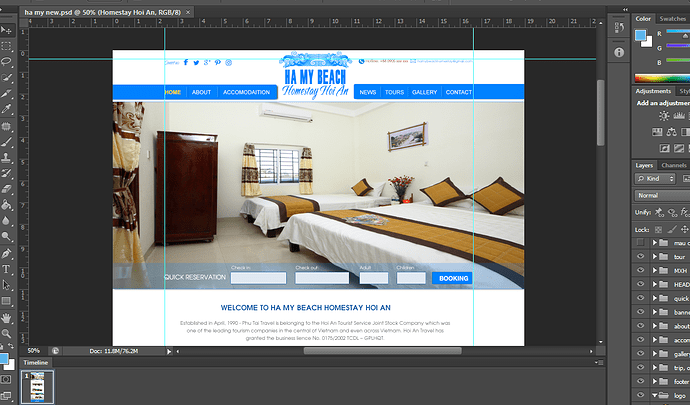Switch to the Swatches tab
This screenshot has width=690, height=405.
(x=673, y=18)
